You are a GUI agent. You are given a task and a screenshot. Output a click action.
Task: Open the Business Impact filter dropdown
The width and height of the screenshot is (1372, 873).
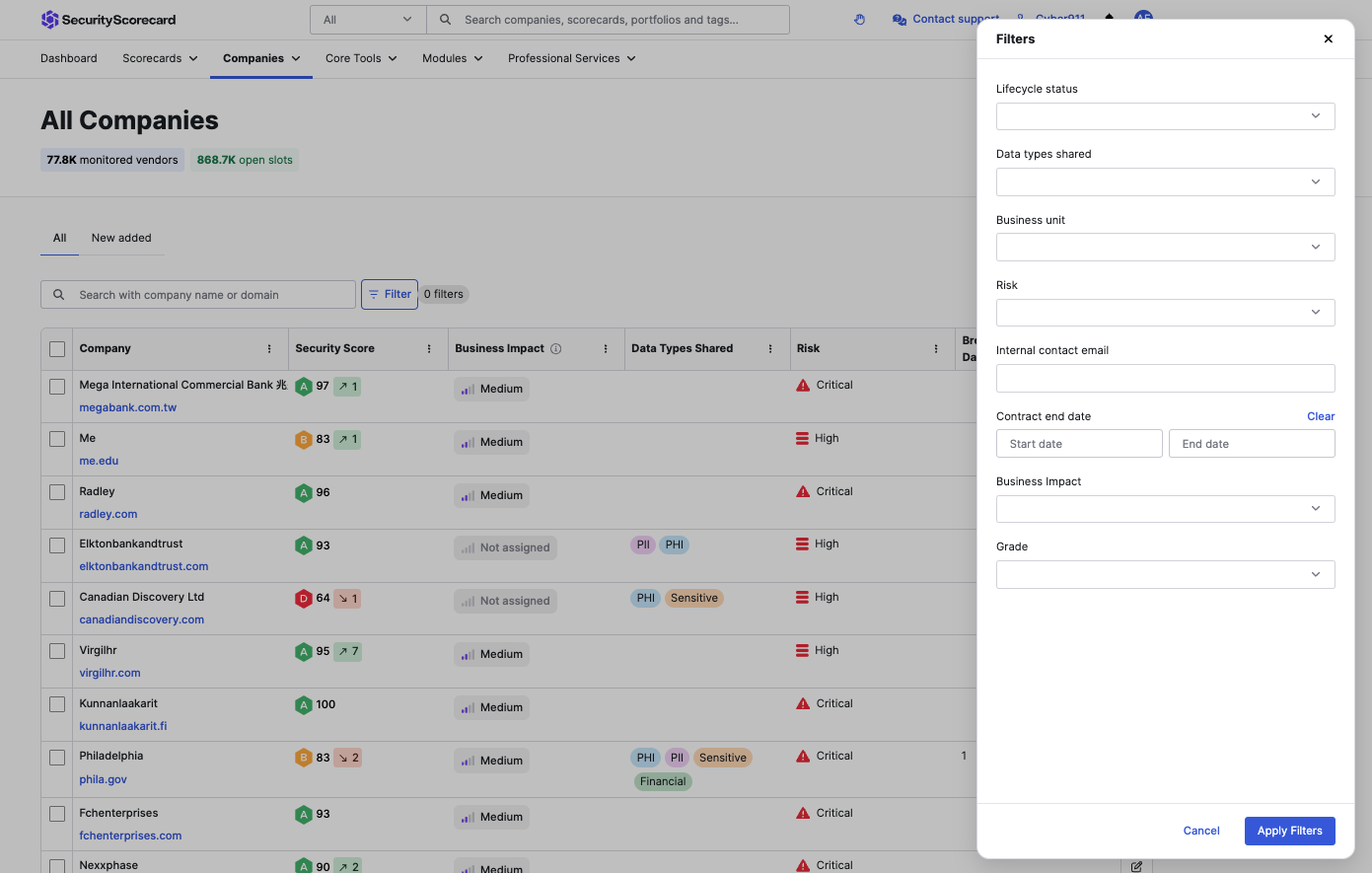pos(1166,509)
